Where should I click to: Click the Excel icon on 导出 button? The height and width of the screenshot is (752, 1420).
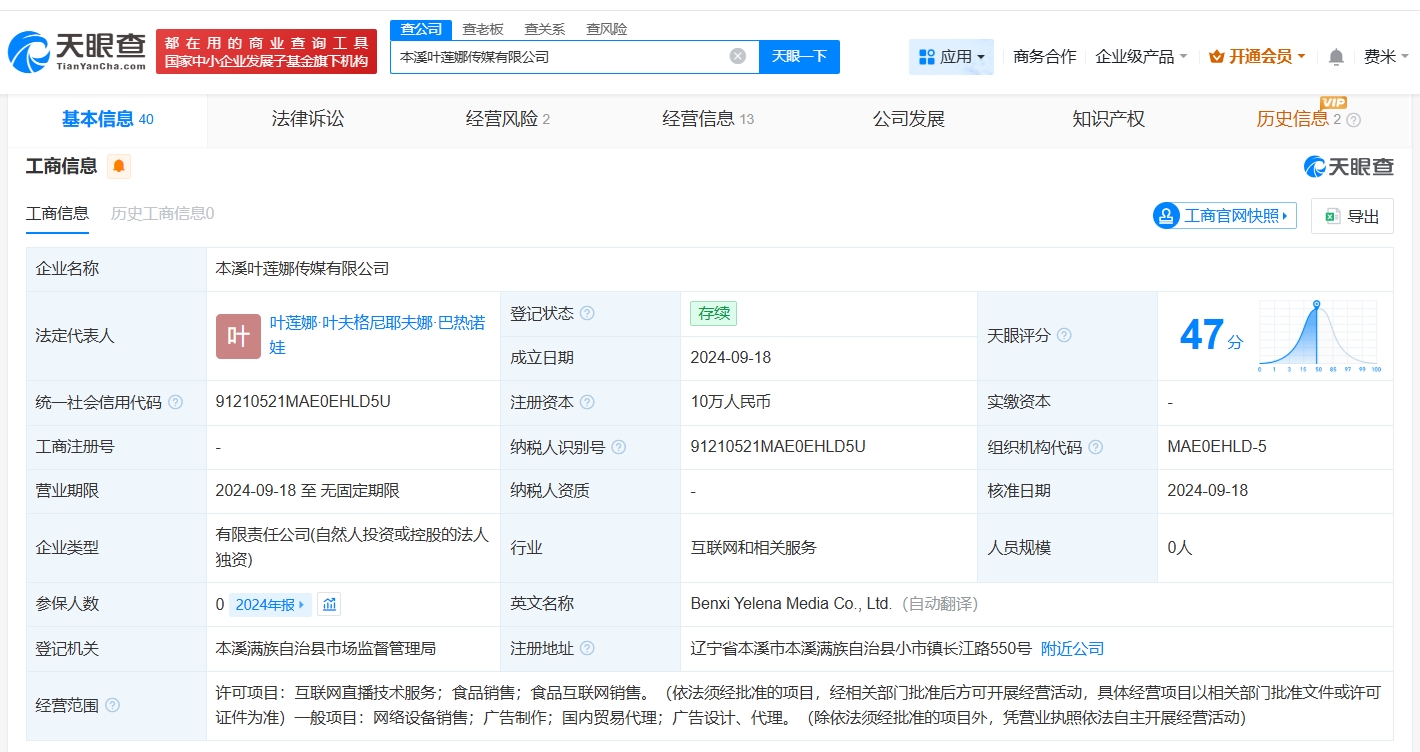pyautogui.click(x=1332, y=215)
